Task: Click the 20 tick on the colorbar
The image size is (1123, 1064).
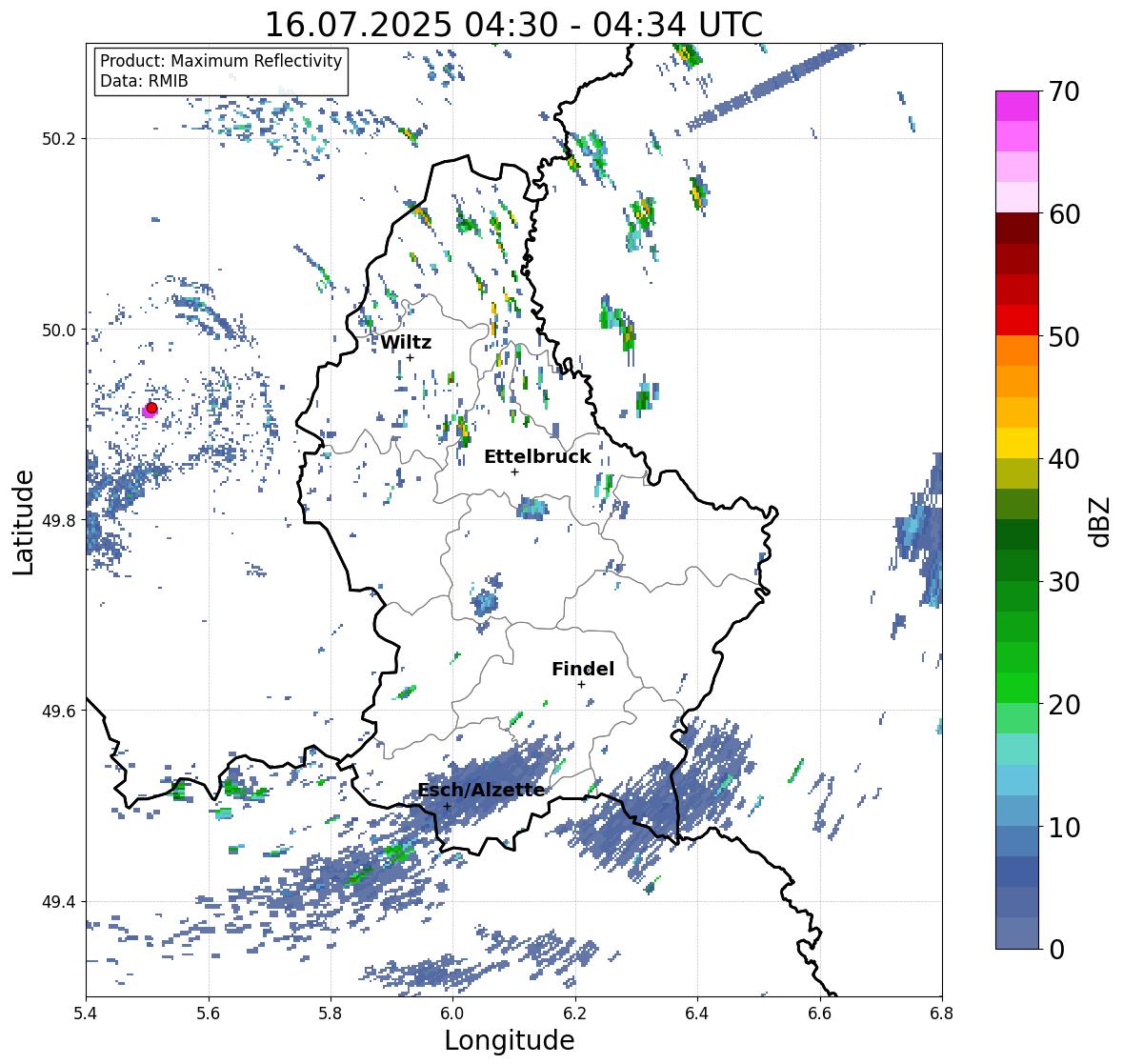Action: [x=1064, y=705]
